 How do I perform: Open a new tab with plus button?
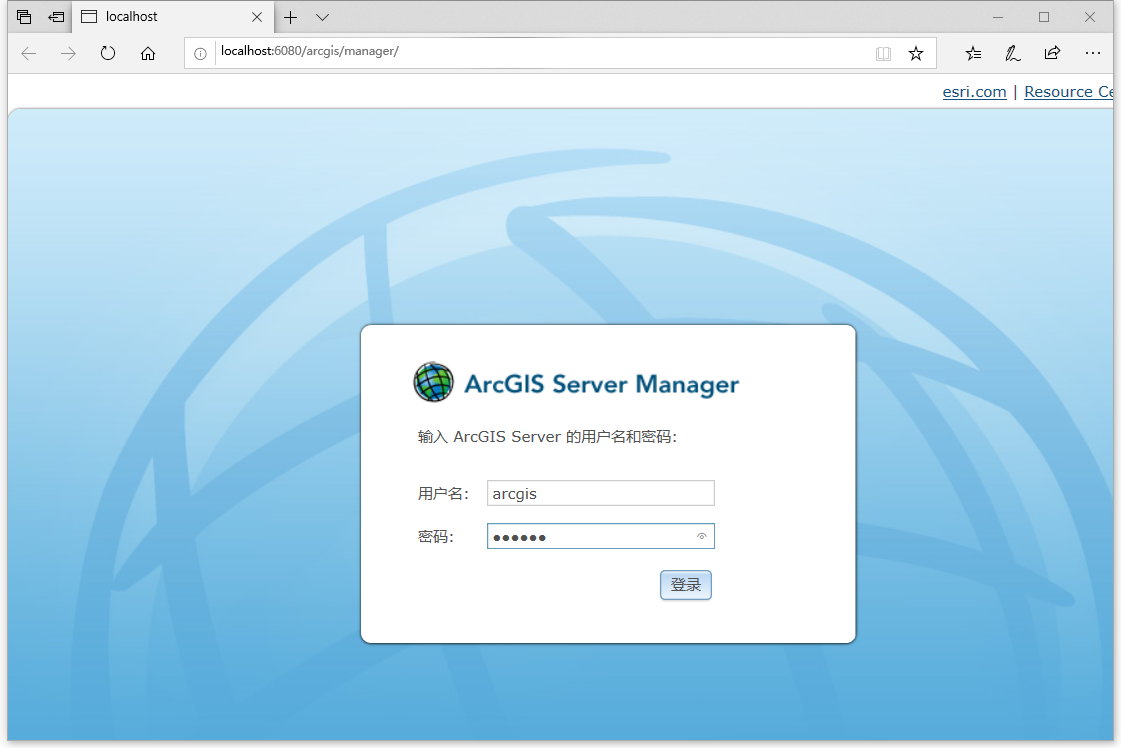pos(290,17)
